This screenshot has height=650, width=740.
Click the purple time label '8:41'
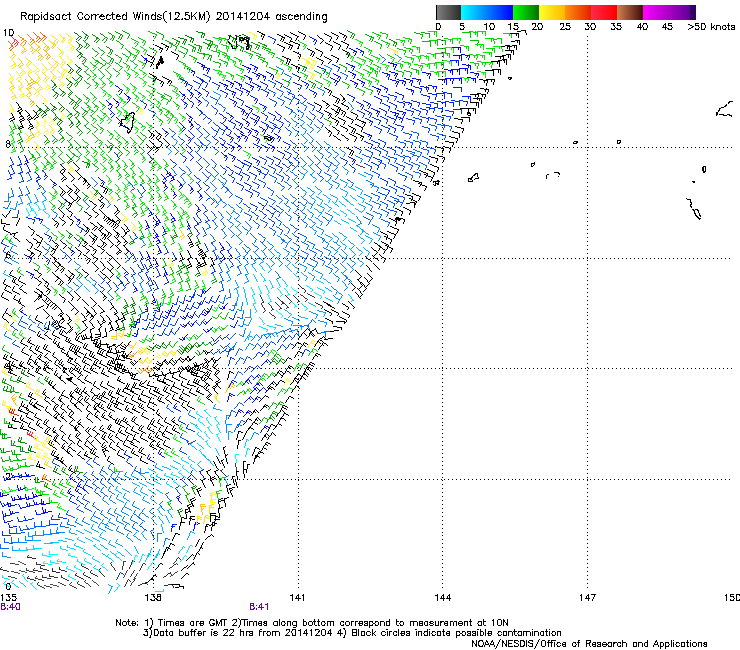click(x=259, y=607)
